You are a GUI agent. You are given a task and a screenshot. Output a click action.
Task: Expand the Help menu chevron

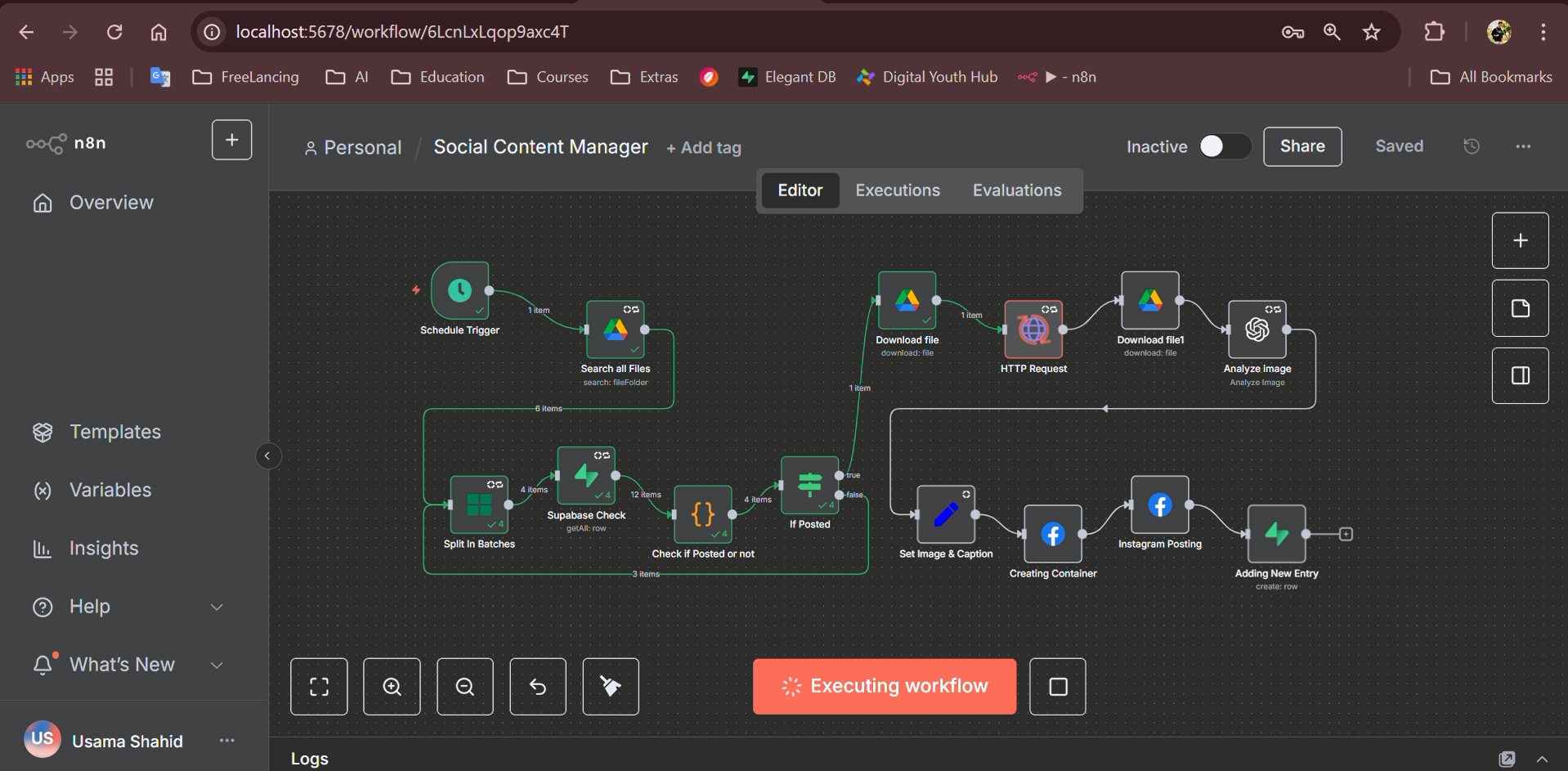point(217,607)
